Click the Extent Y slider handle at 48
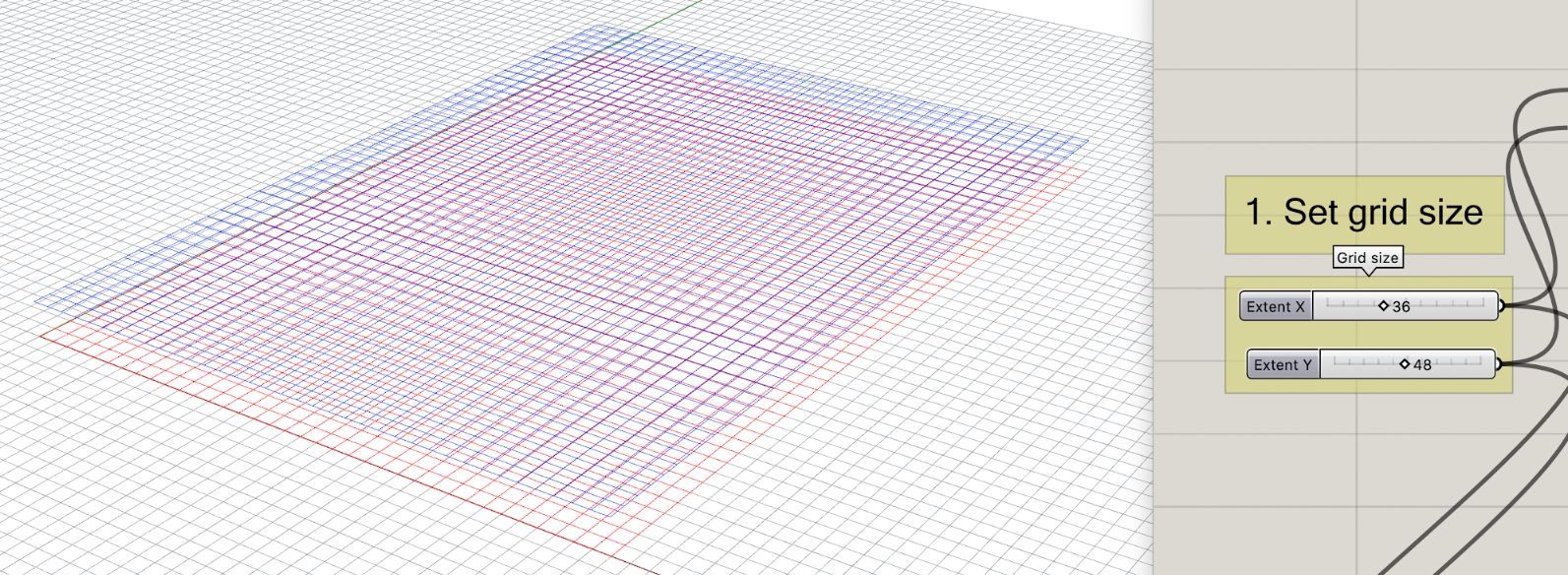This screenshot has width=1568, height=575. click(x=1405, y=364)
